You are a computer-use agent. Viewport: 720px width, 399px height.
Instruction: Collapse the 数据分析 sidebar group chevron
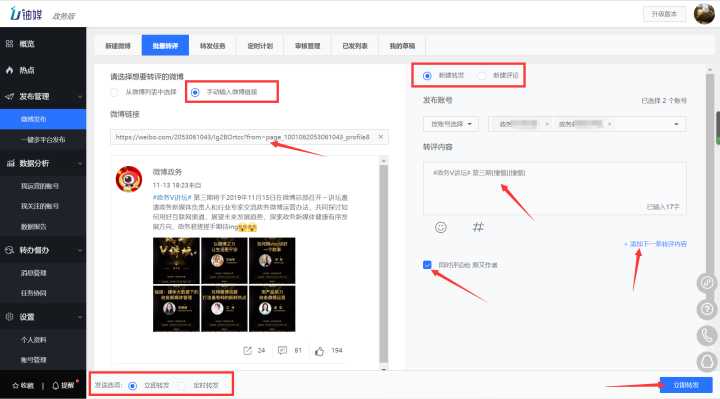80,163
